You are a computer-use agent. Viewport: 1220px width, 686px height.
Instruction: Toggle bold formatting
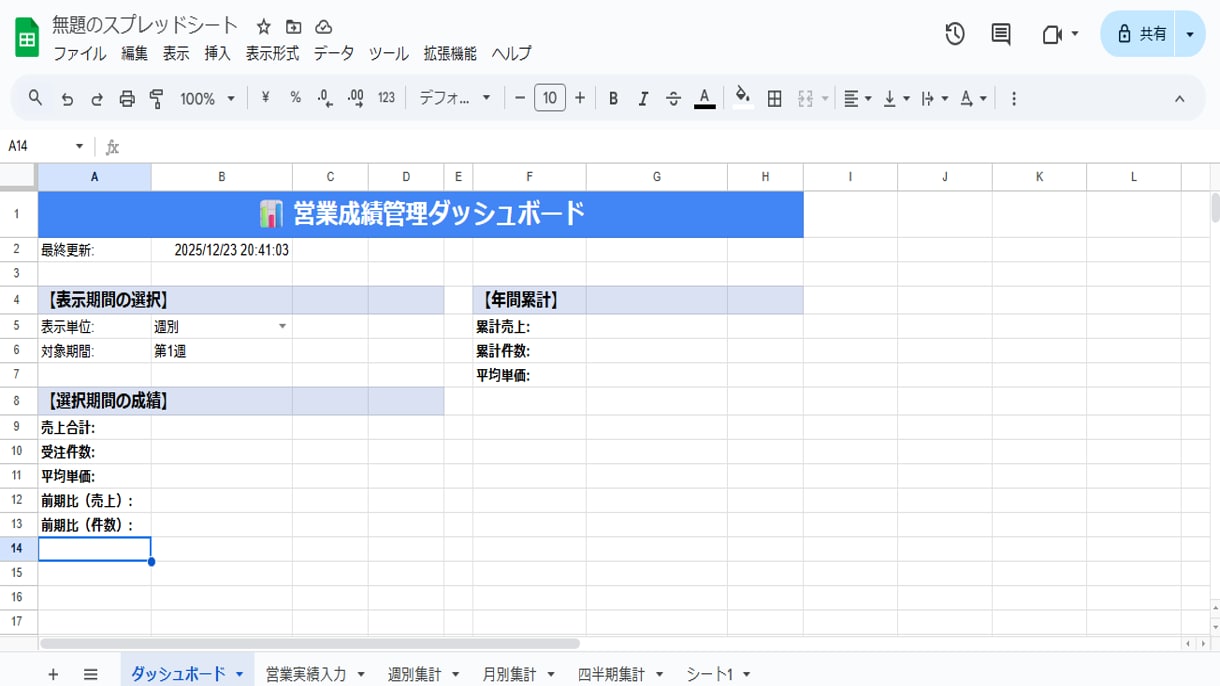tap(613, 98)
